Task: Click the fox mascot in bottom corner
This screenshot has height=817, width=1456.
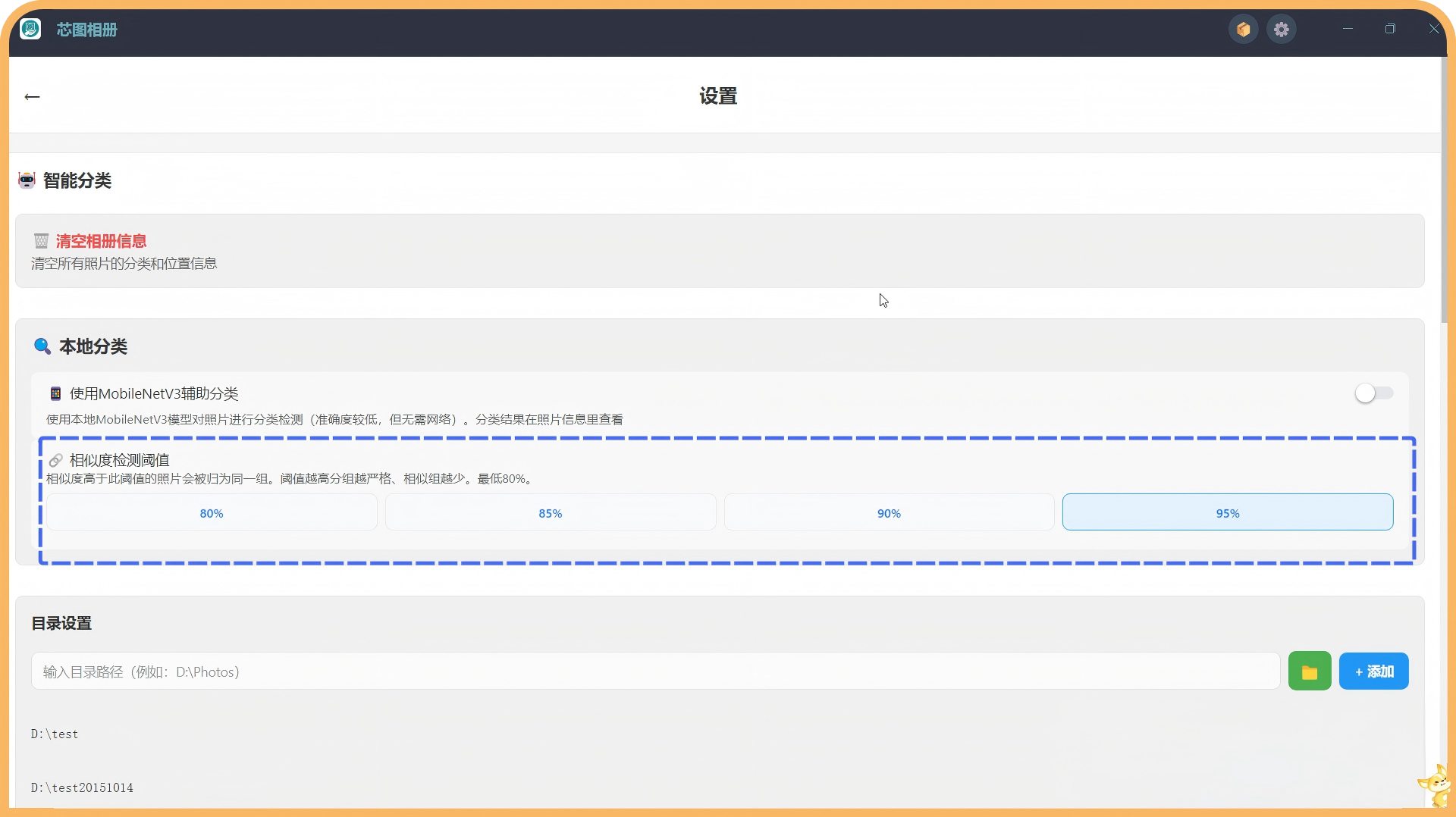Action: click(x=1436, y=787)
